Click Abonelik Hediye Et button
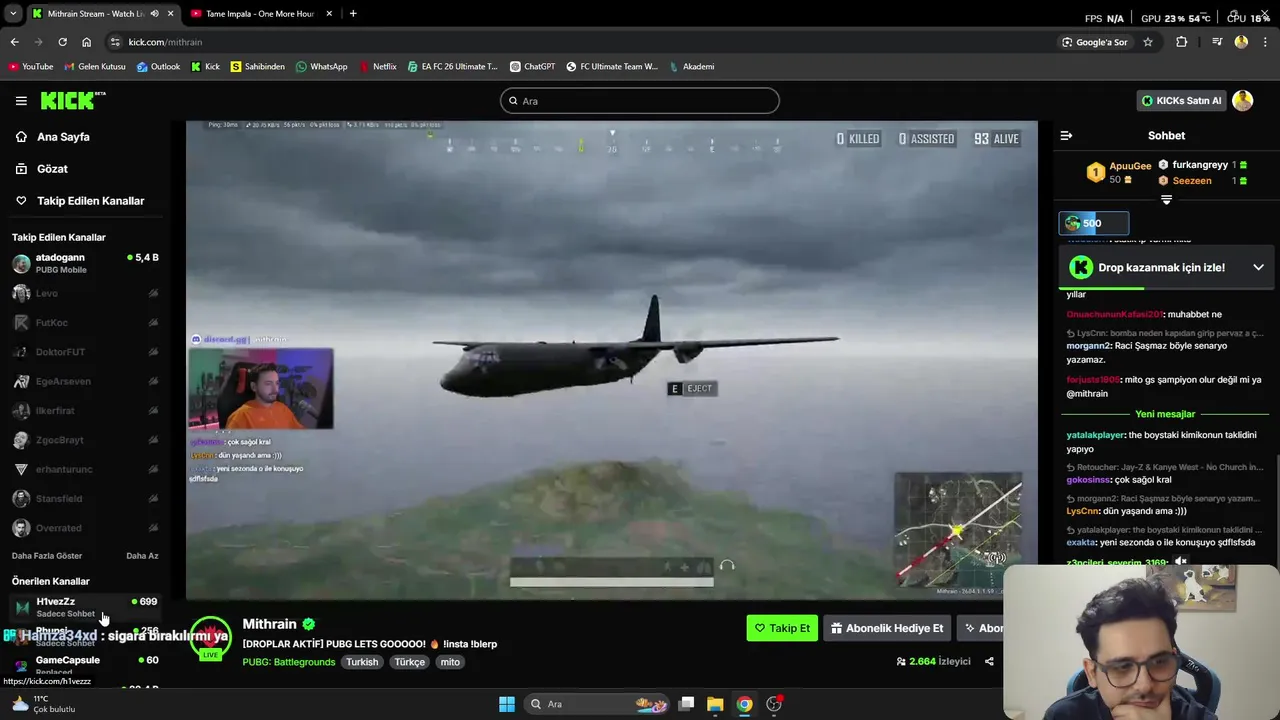1280x720 pixels. click(887, 628)
